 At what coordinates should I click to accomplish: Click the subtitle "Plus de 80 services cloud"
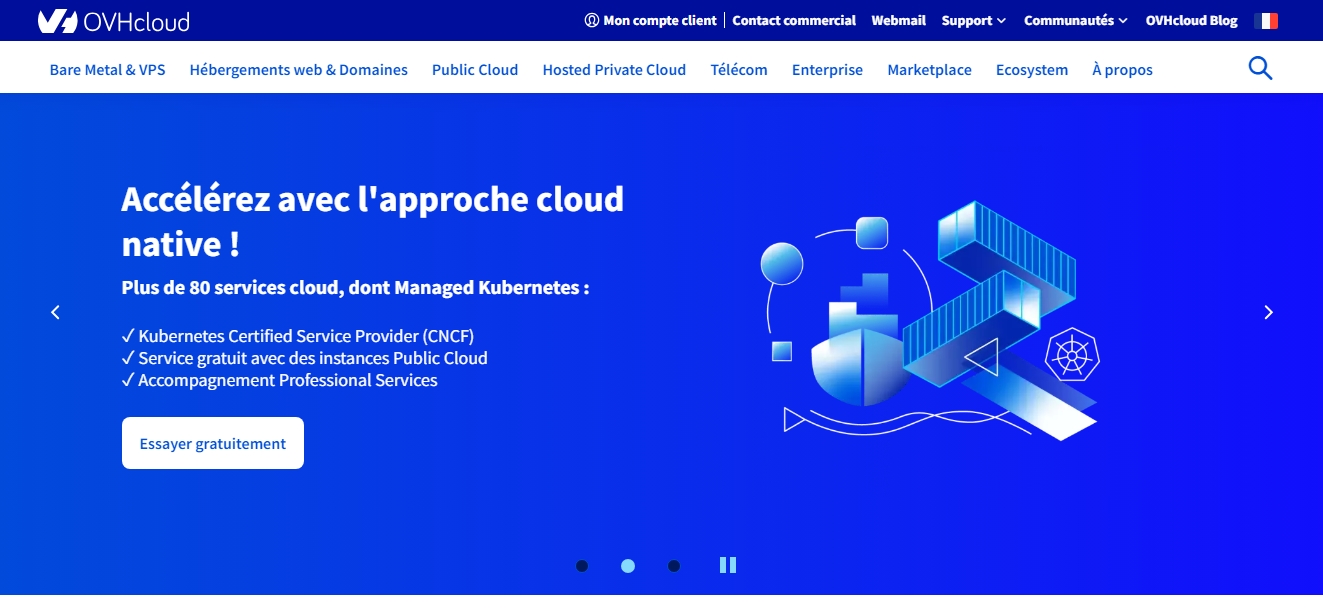click(231, 287)
